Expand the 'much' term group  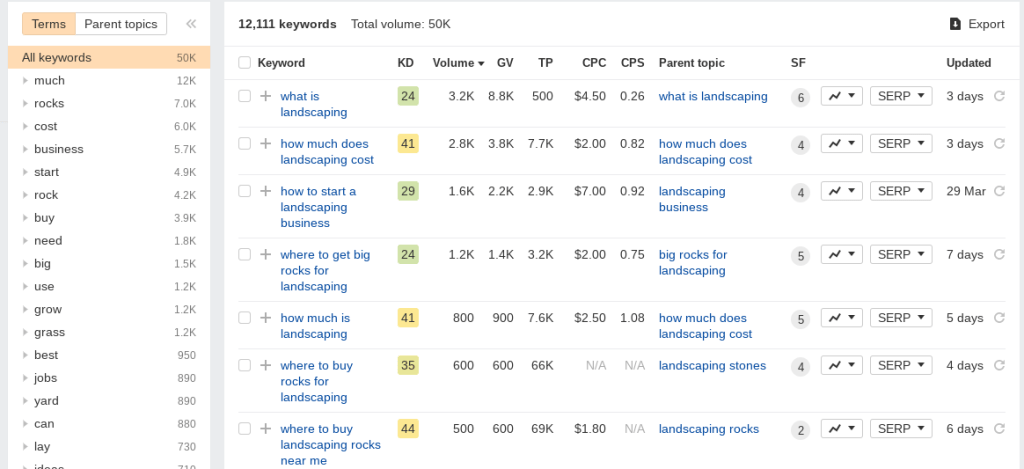coord(25,80)
